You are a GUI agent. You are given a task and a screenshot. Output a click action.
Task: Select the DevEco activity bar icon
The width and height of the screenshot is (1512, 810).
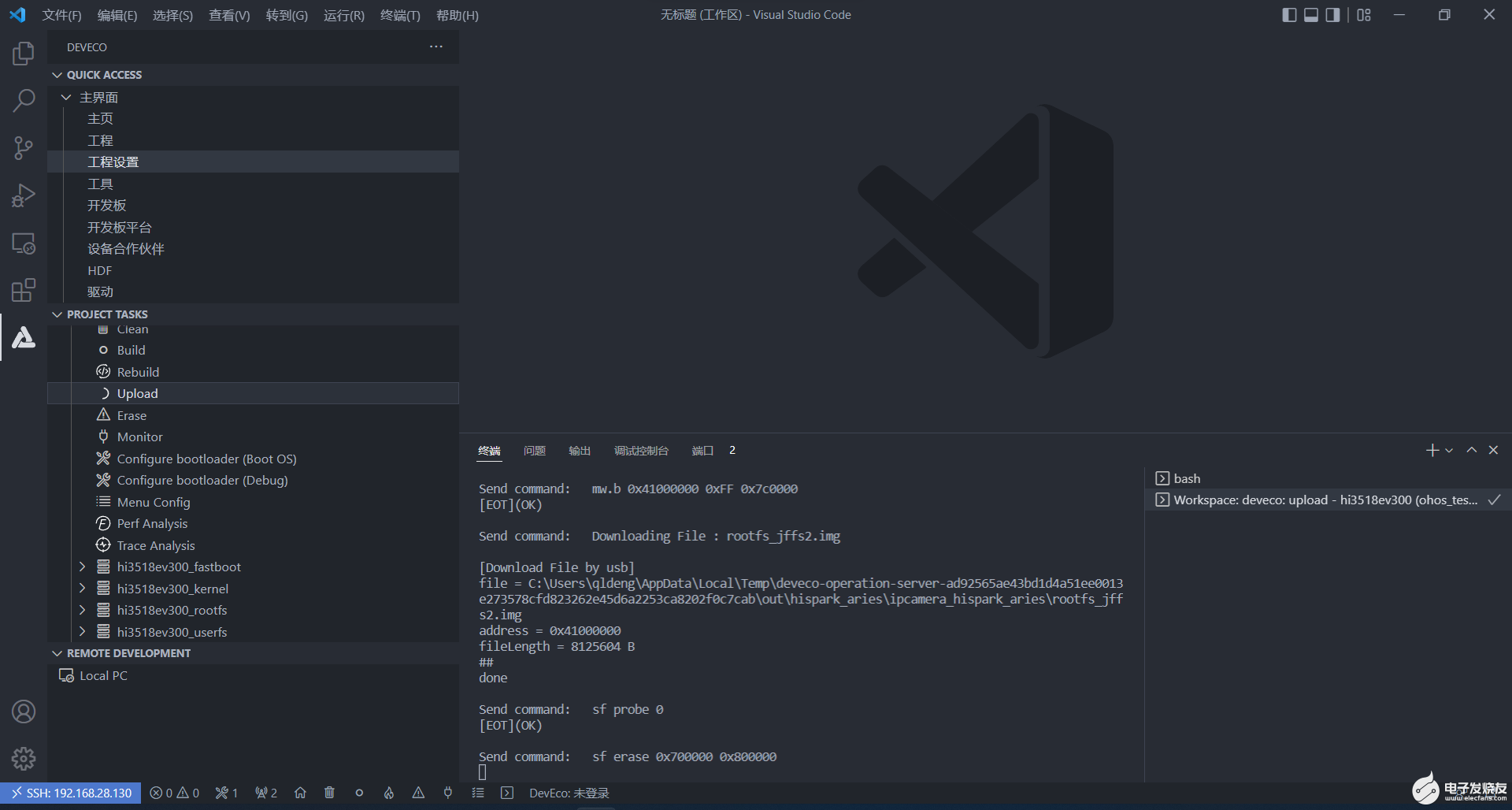[24, 337]
